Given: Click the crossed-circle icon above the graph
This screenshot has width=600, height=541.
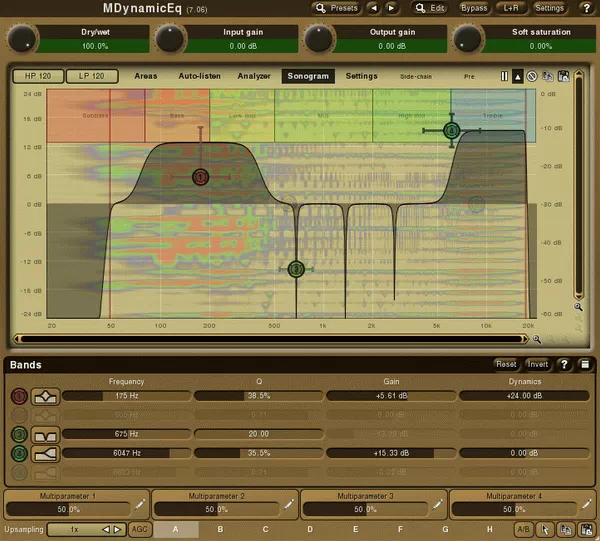Looking at the screenshot, I should [x=533, y=76].
